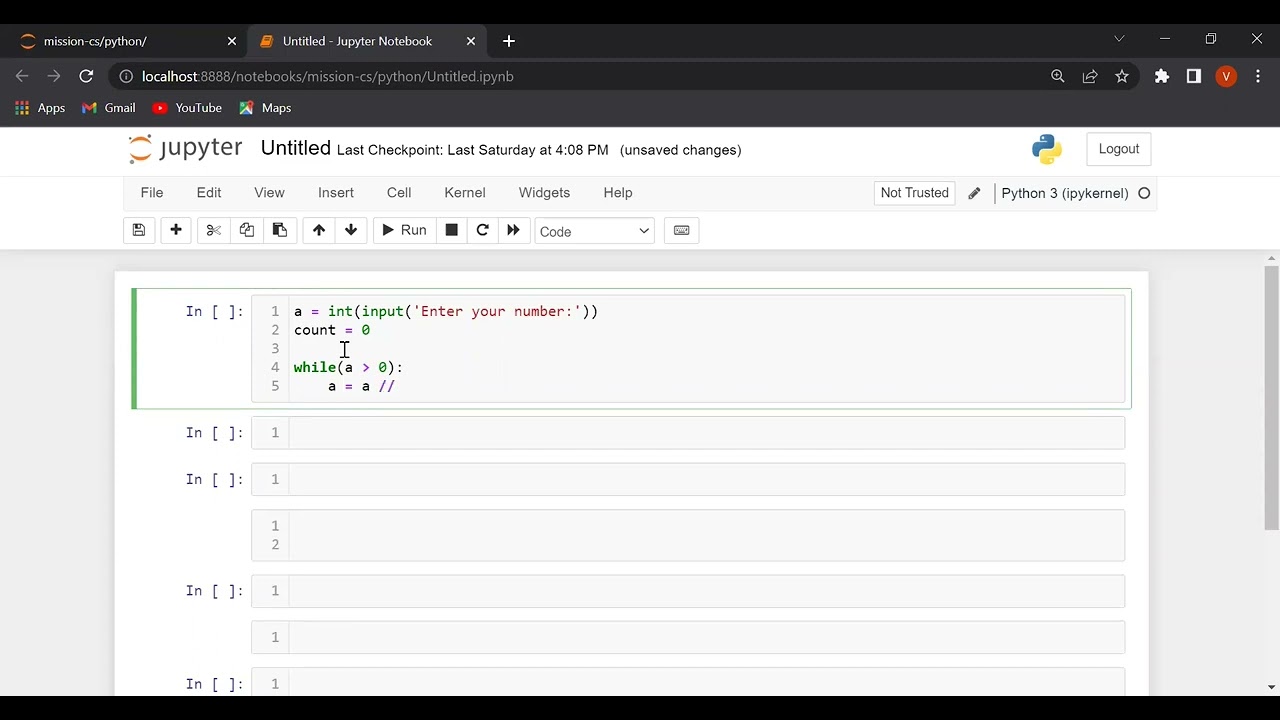
Task: Click the 'count = 0' code line
Action: (332, 330)
